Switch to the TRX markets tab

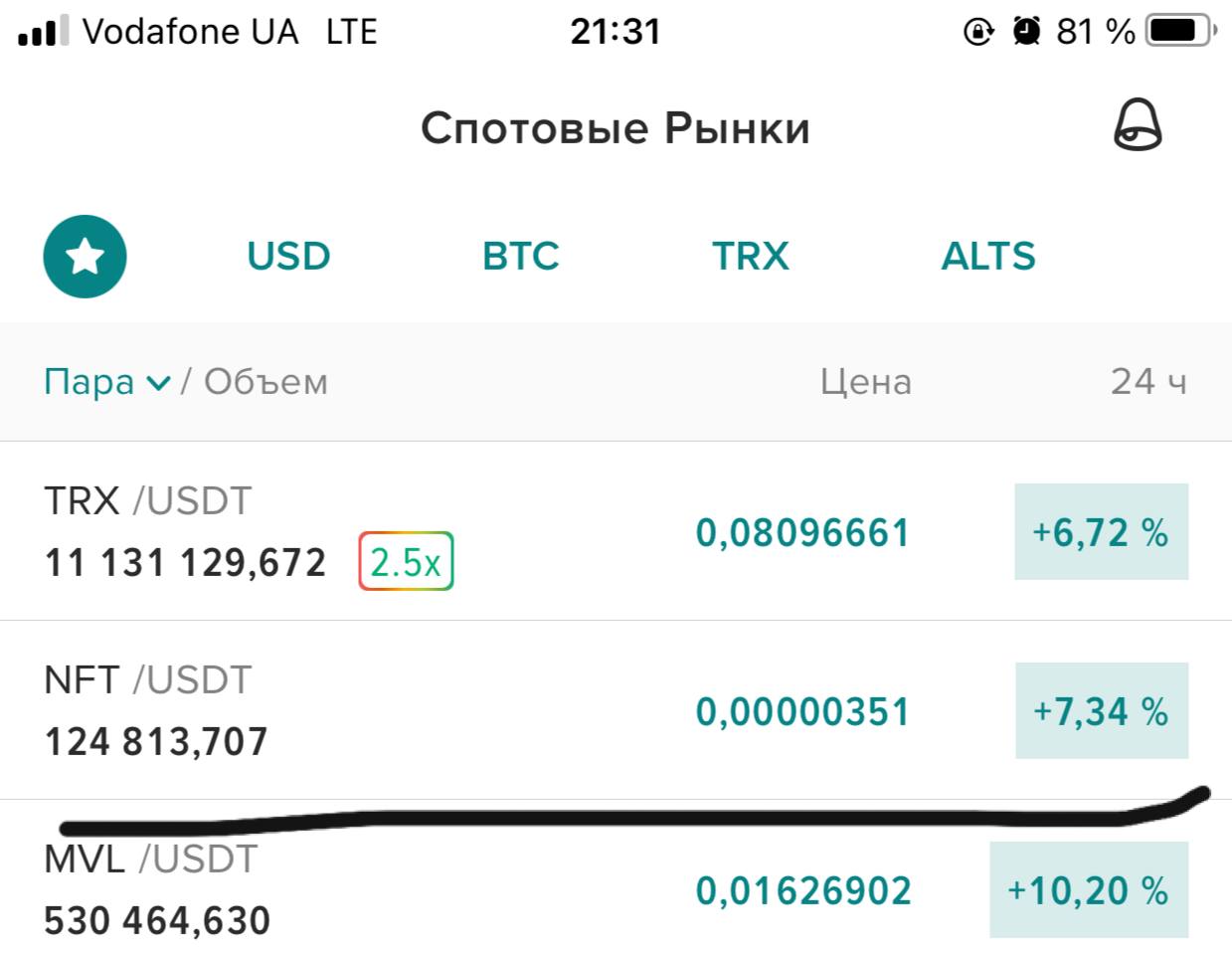751,257
